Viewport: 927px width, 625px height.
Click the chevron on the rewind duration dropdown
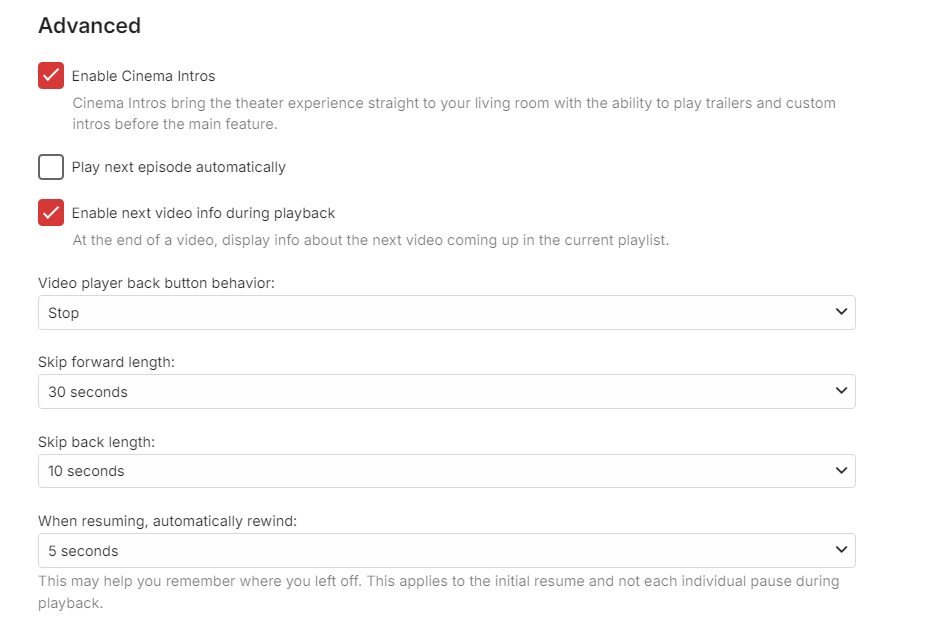click(x=843, y=550)
